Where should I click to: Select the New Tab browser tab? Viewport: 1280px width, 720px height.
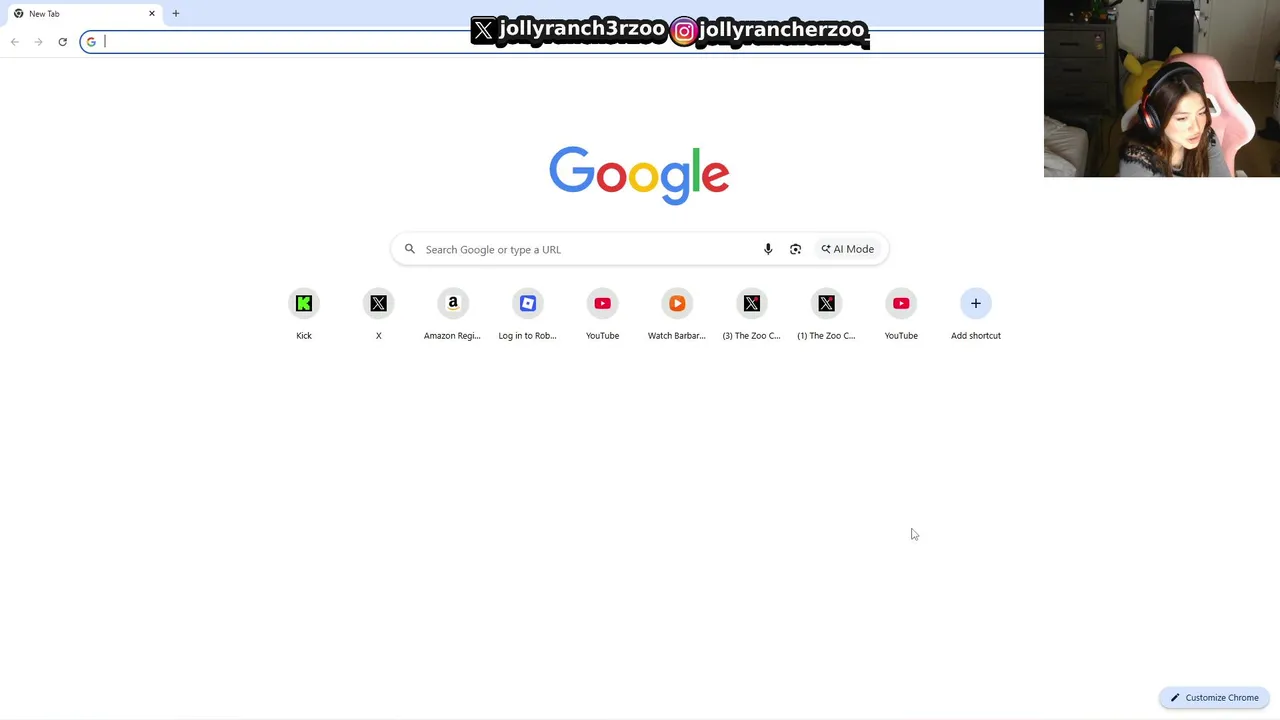coord(84,14)
